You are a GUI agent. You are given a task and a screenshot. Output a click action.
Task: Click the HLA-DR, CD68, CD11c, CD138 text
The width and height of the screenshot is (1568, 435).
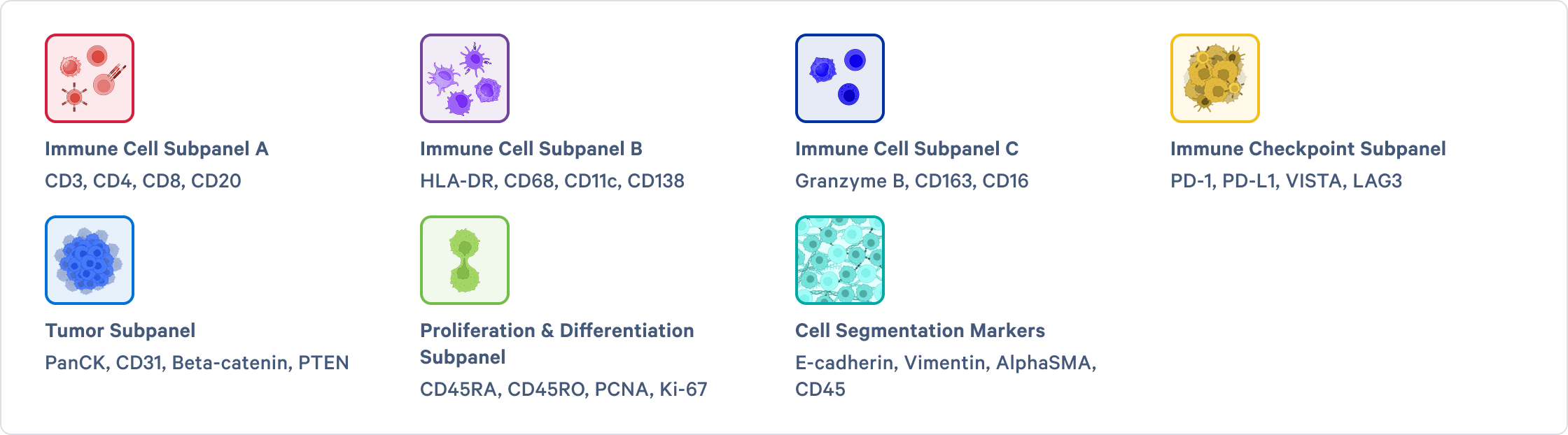(x=552, y=181)
